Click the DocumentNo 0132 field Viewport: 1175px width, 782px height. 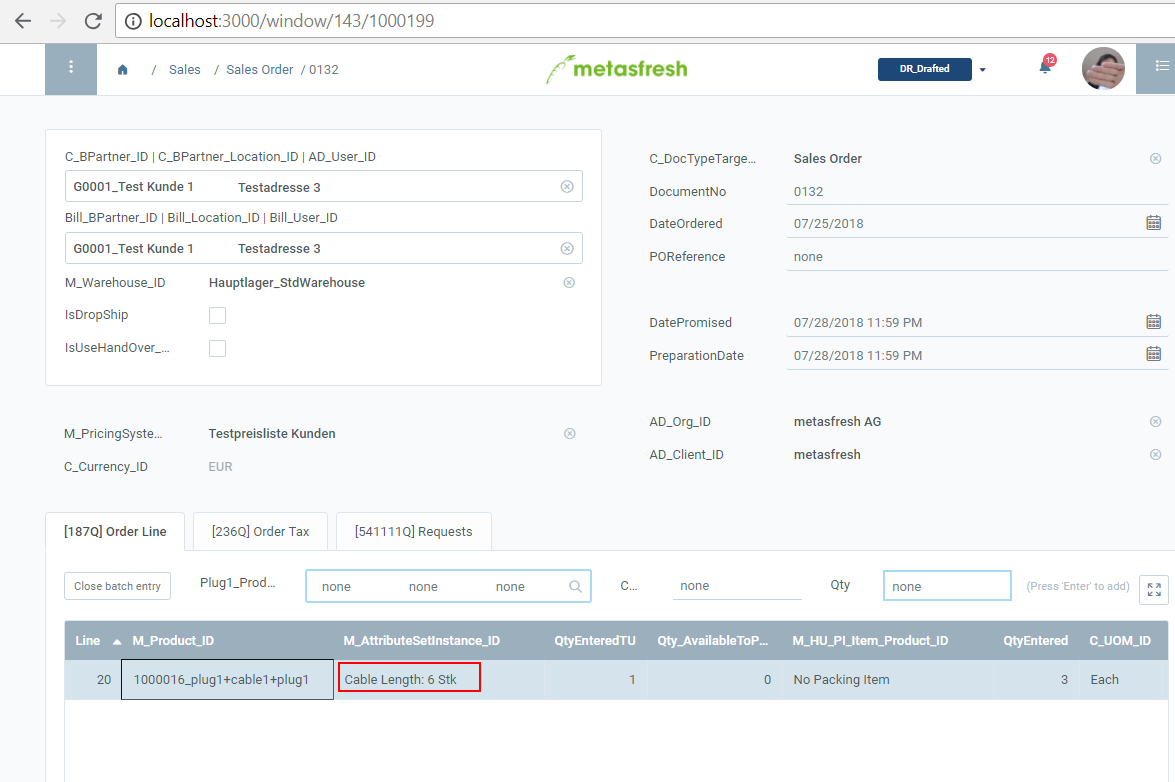(976, 192)
